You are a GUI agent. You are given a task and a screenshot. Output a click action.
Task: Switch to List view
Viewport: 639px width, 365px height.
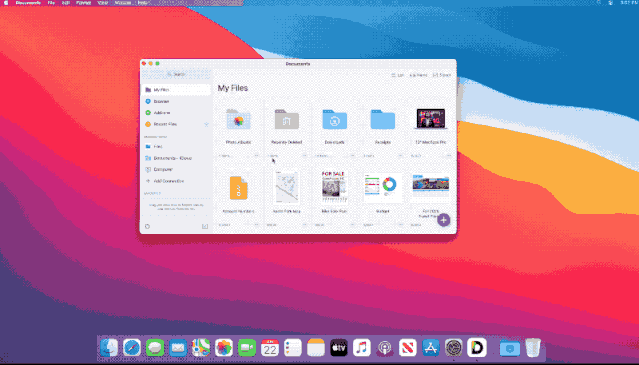point(397,75)
